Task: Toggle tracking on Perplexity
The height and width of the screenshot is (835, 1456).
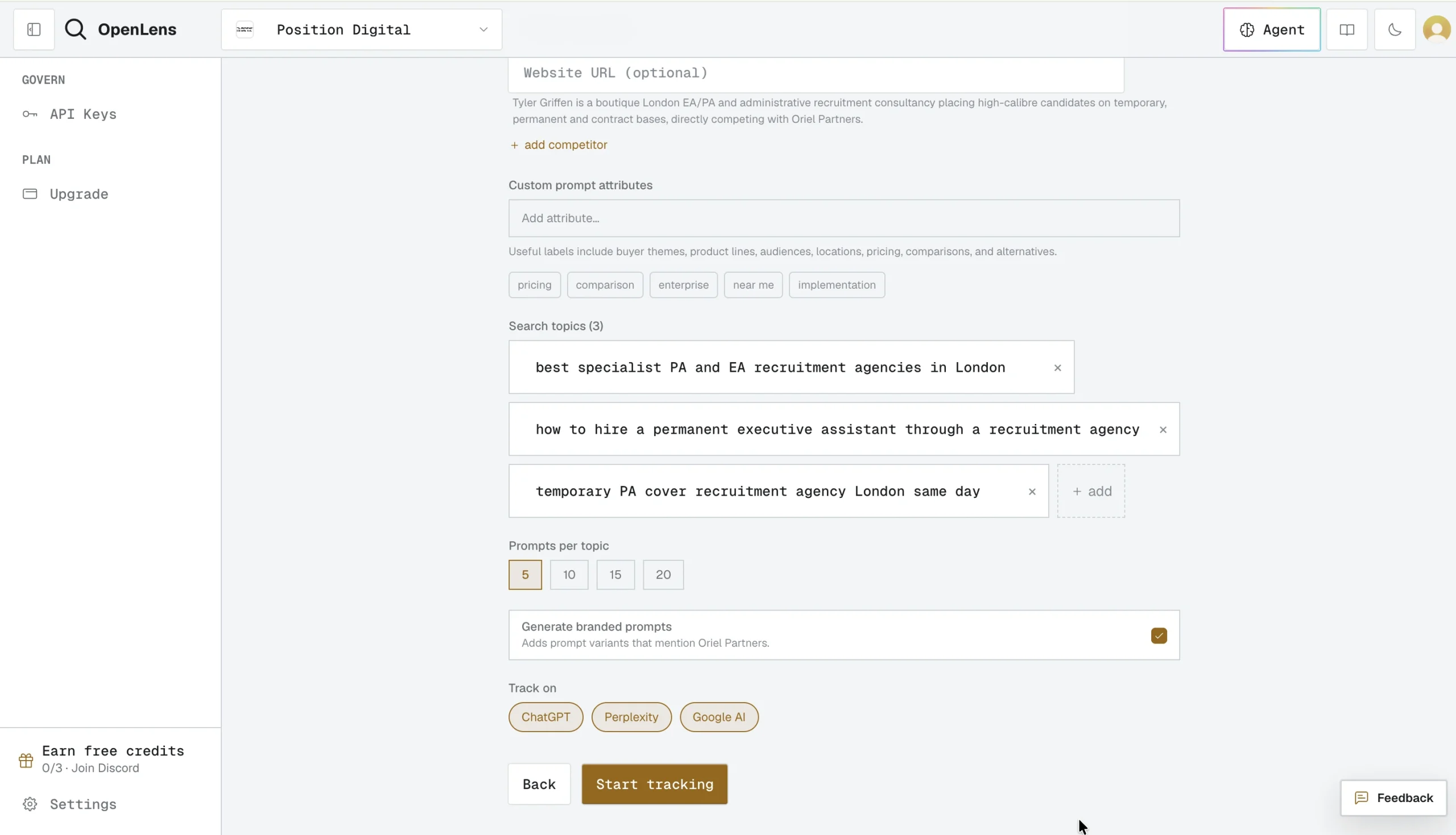Action: [631, 717]
